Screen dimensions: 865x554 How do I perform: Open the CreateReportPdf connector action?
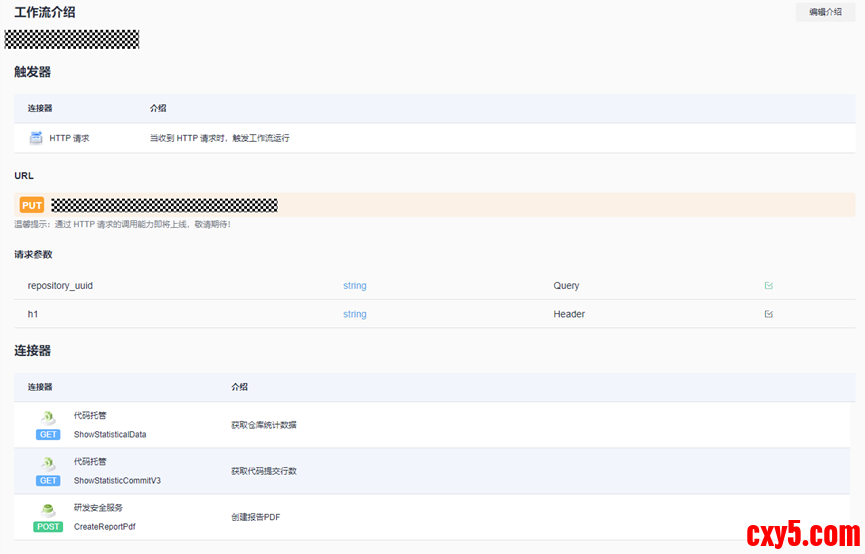[x=104, y=527]
